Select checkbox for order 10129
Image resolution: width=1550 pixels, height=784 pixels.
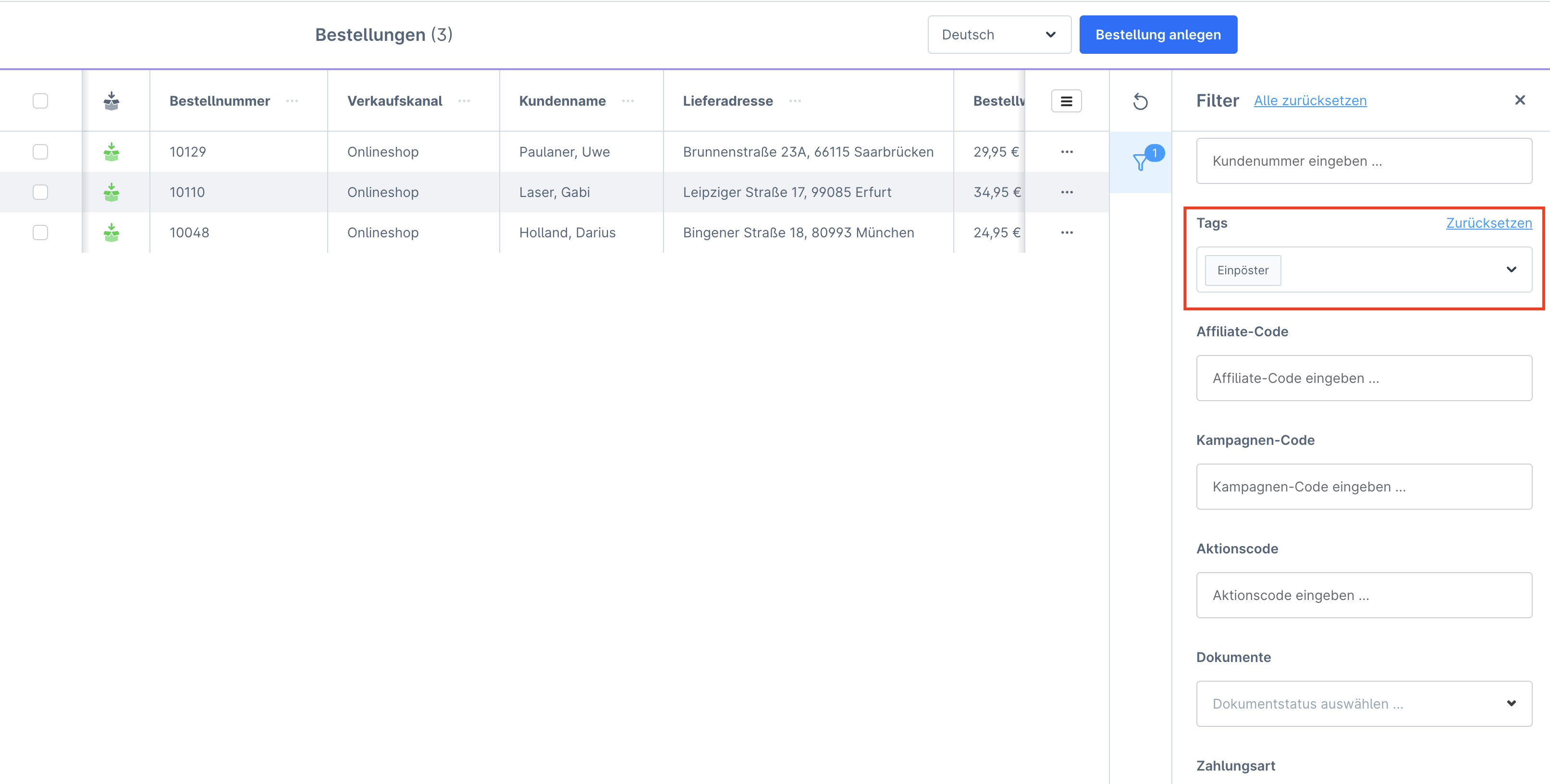coord(40,152)
